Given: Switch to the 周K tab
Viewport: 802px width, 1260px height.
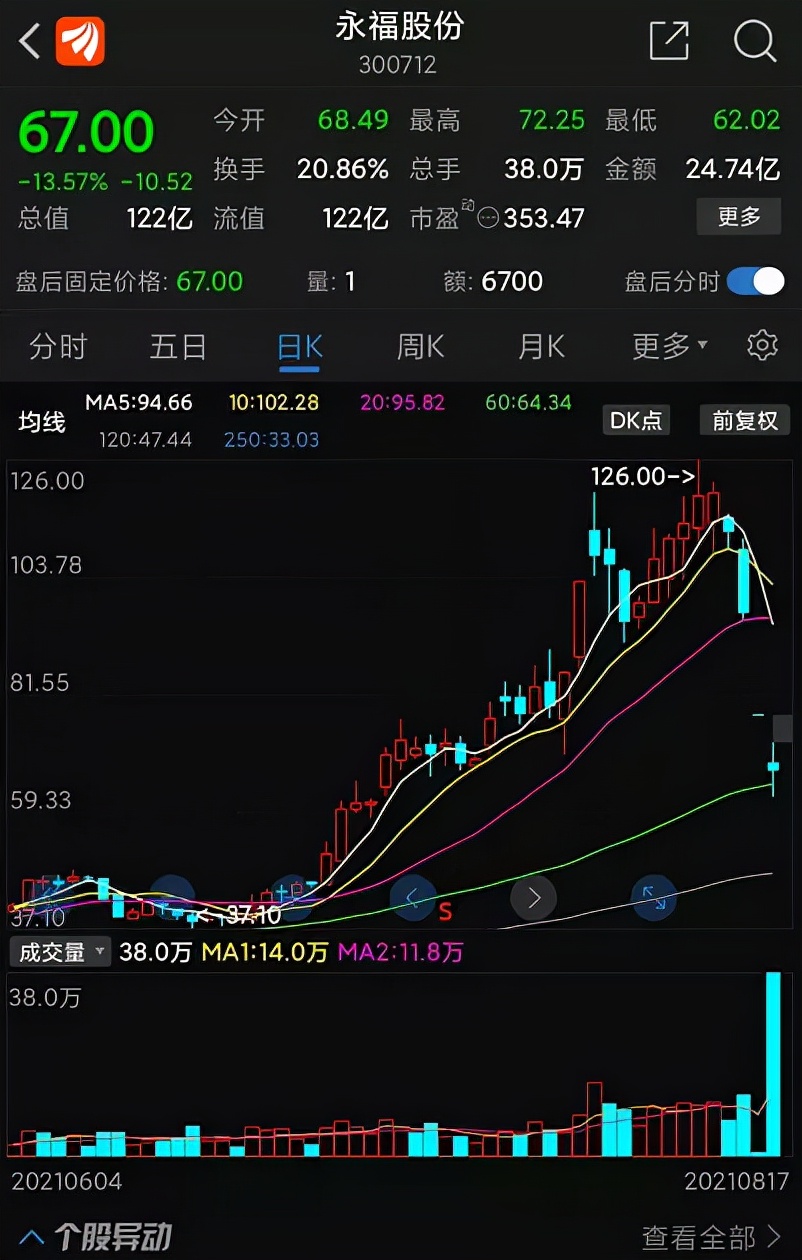Looking at the screenshot, I should 417,345.
